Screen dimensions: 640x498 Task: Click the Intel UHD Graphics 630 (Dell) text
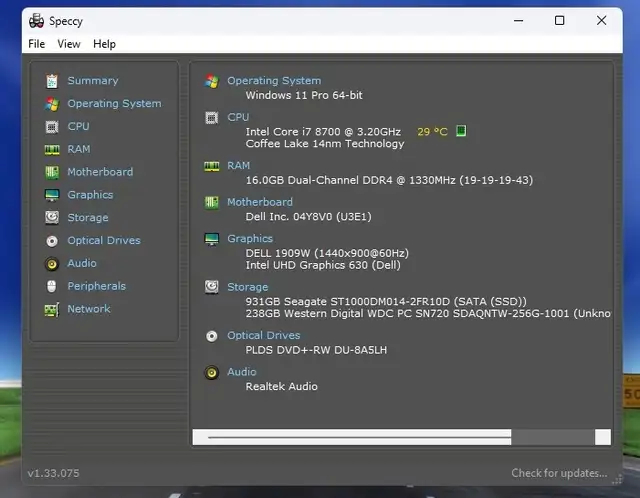click(x=323, y=265)
